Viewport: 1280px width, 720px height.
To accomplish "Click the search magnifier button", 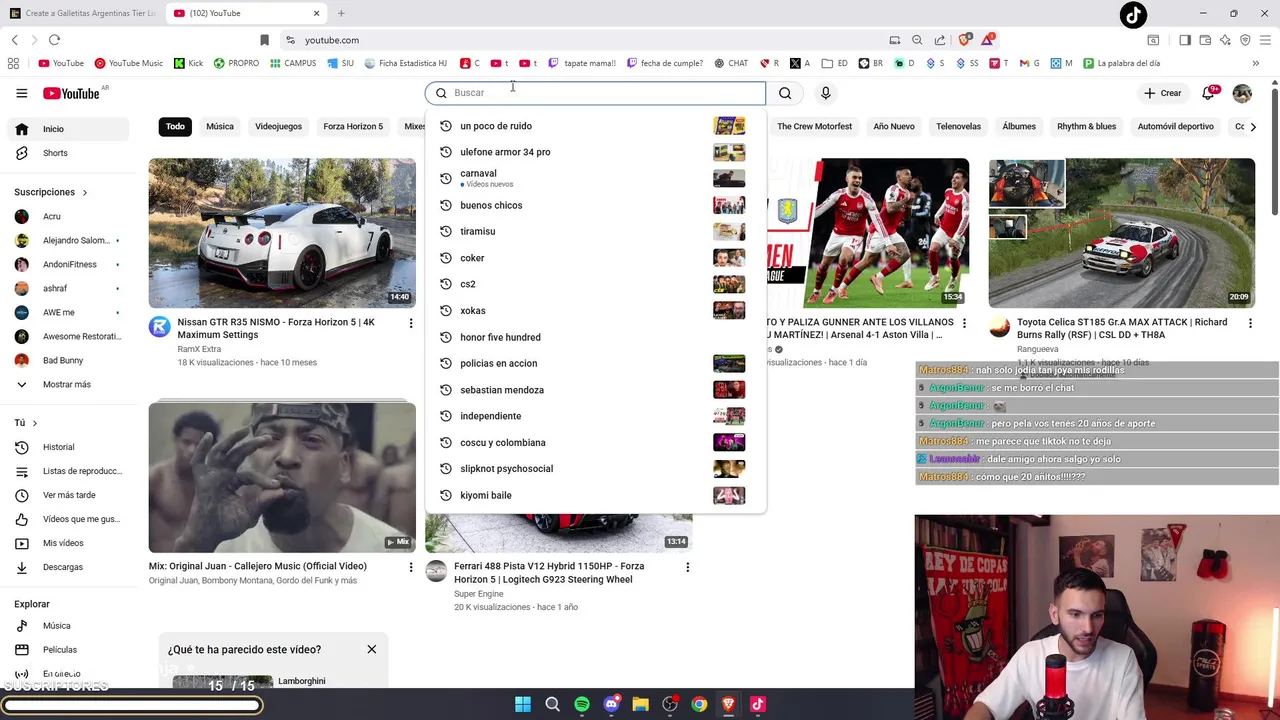I will tap(785, 93).
